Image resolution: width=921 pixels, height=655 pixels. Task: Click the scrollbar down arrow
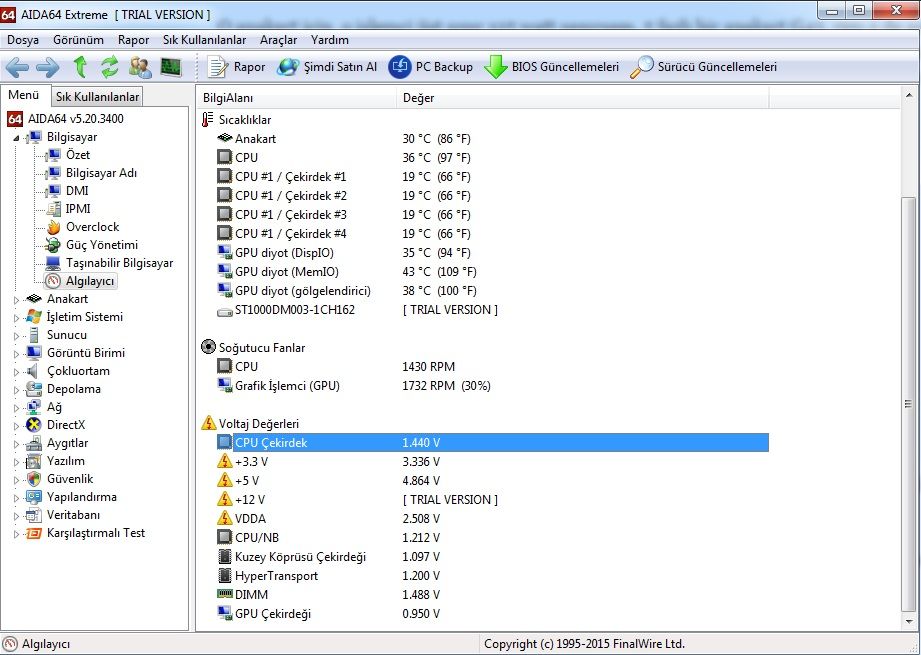coord(909,621)
